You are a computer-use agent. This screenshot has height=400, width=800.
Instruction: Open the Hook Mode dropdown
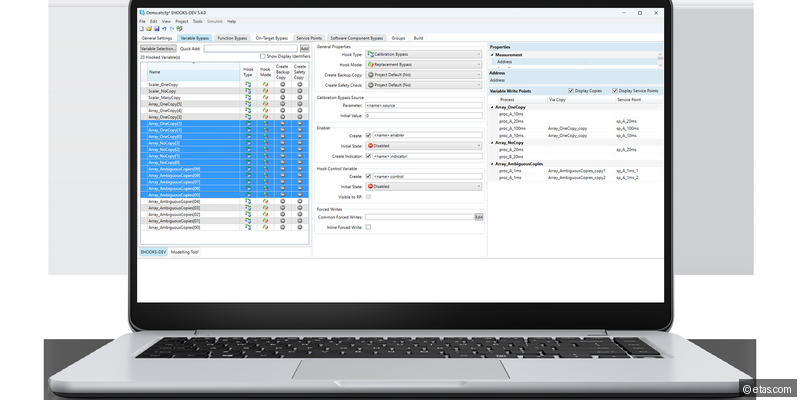click(x=423, y=65)
